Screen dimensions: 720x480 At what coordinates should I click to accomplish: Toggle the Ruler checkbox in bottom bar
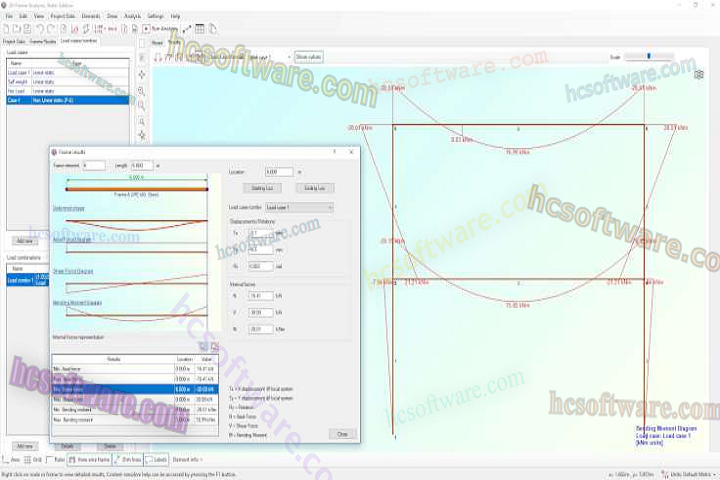[56, 459]
